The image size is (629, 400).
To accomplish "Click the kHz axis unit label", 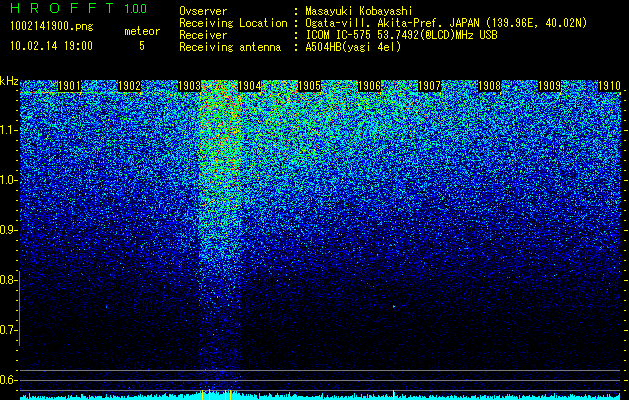I will pyautogui.click(x=9, y=82).
